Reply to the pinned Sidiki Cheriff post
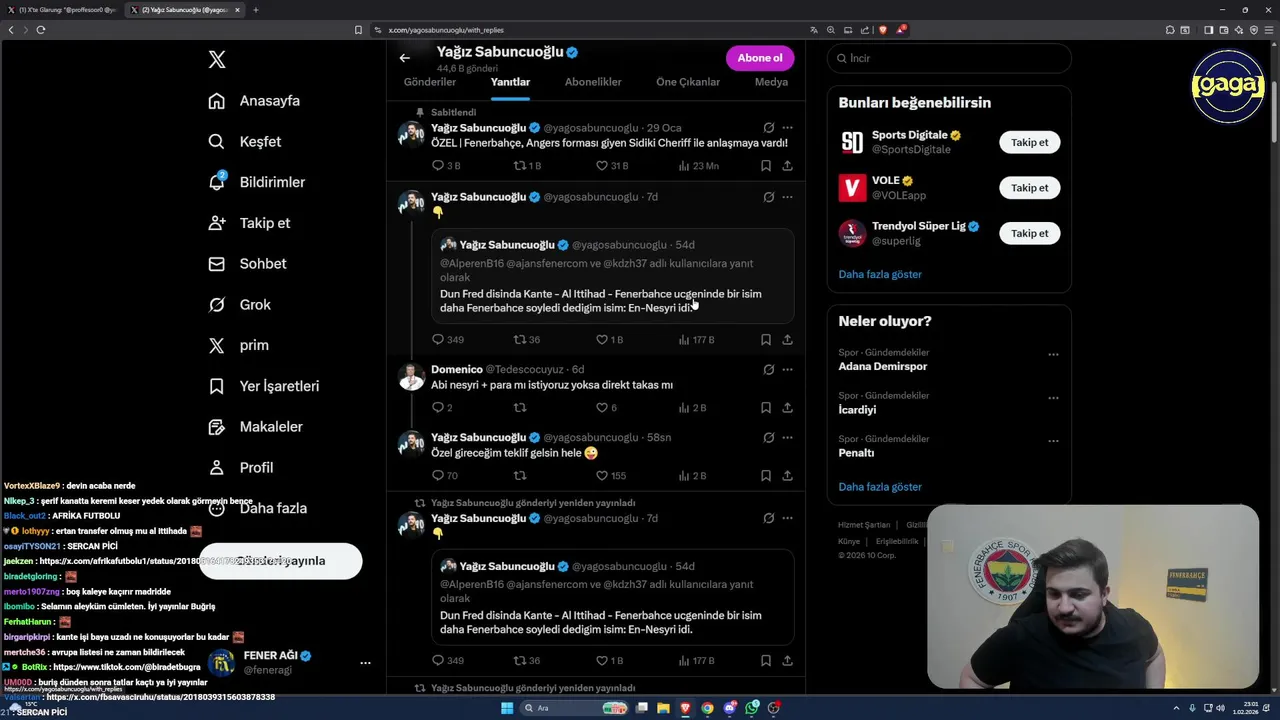 click(x=437, y=166)
